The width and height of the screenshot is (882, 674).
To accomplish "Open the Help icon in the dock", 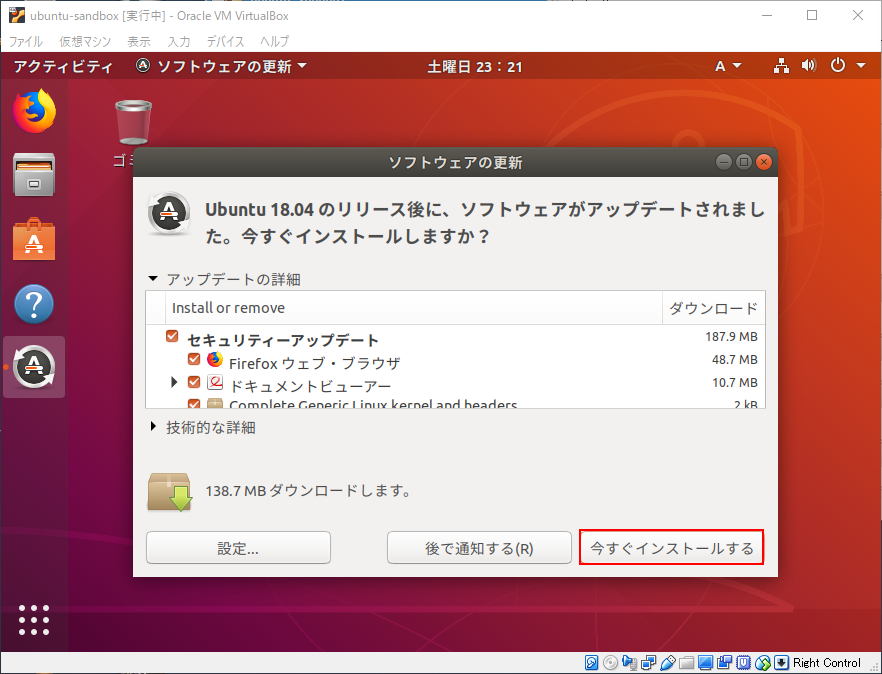I will [34, 304].
